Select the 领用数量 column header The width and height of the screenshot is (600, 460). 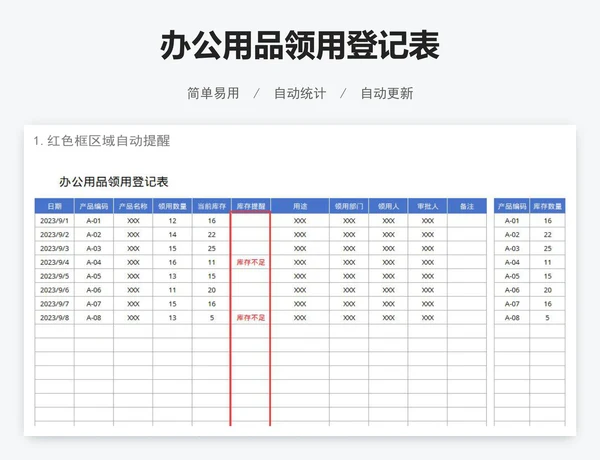point(173,206)
